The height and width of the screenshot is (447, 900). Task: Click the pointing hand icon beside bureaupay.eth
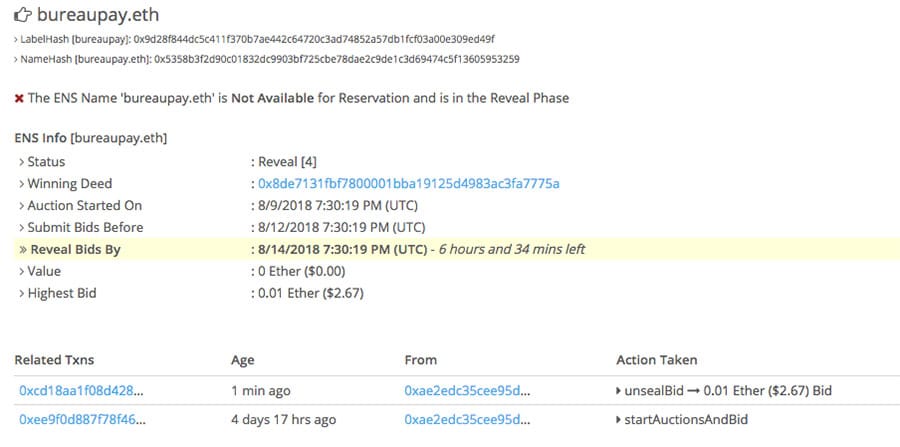22,15
